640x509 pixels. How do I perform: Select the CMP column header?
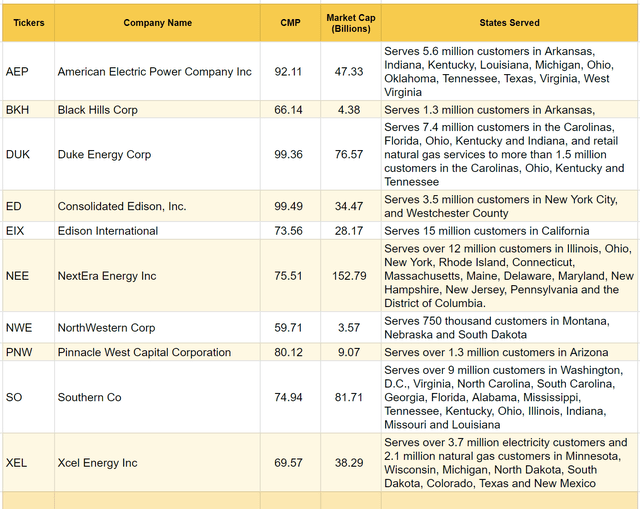290,23
